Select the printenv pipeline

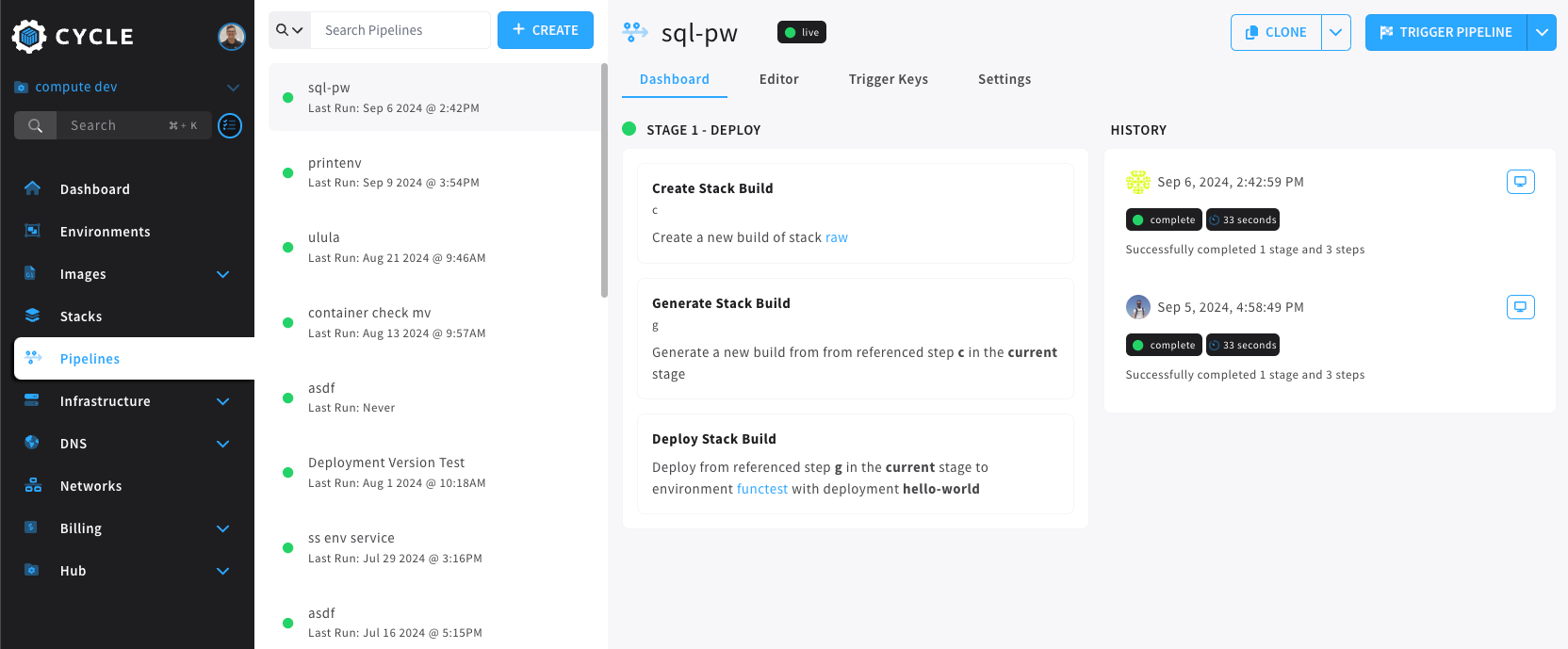click(x=434, y=172)
